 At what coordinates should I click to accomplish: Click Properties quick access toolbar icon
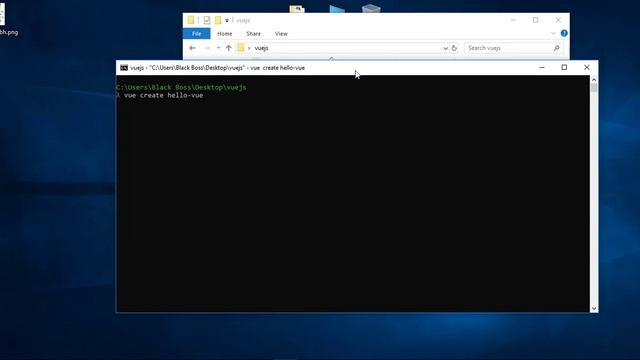pos(207,20)
